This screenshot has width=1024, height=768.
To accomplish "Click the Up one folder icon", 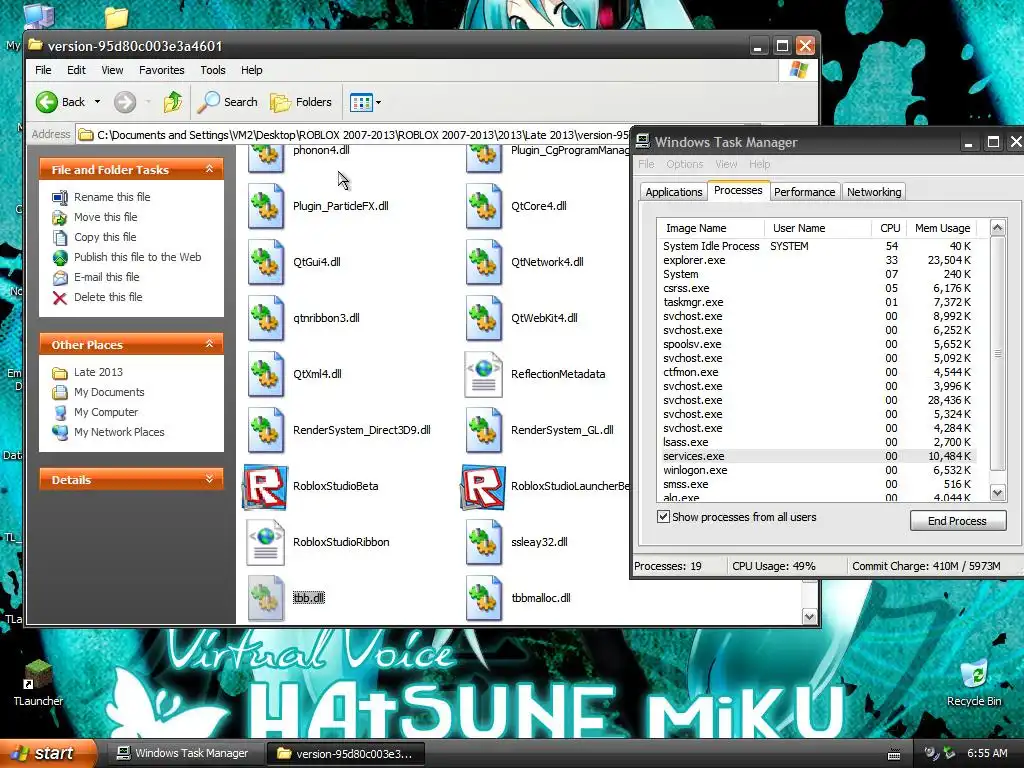I will (x=173, y=102).
